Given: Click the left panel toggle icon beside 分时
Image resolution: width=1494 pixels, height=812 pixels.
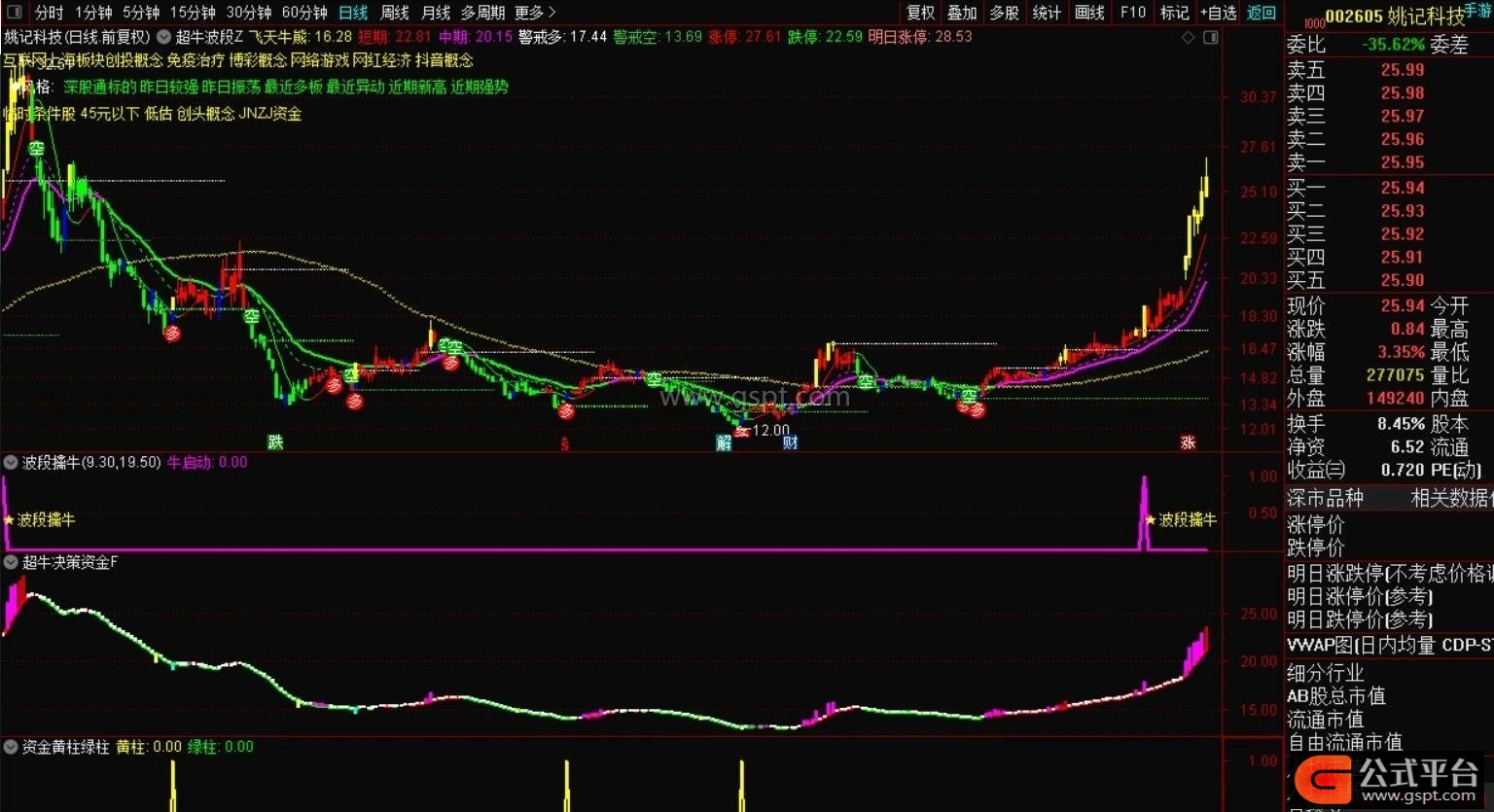Looking at the screenshot, I should tap(14, 13).
